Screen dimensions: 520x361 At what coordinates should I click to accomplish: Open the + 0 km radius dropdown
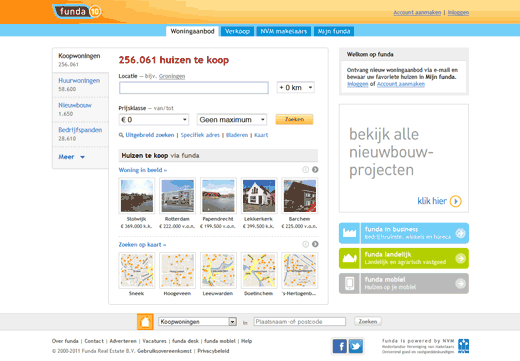tap(296, 88)
